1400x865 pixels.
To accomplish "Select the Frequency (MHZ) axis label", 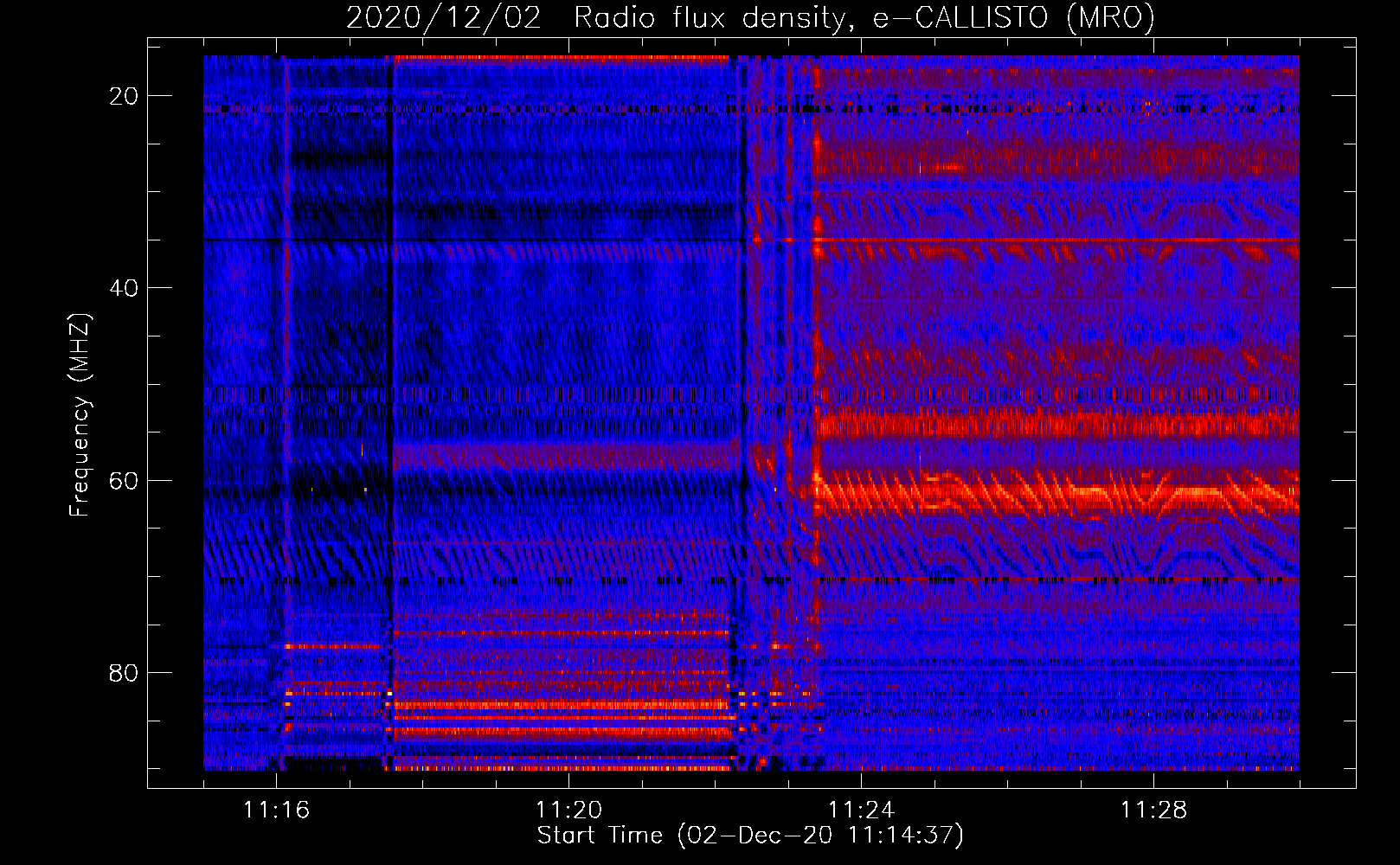I will [80, 415].
